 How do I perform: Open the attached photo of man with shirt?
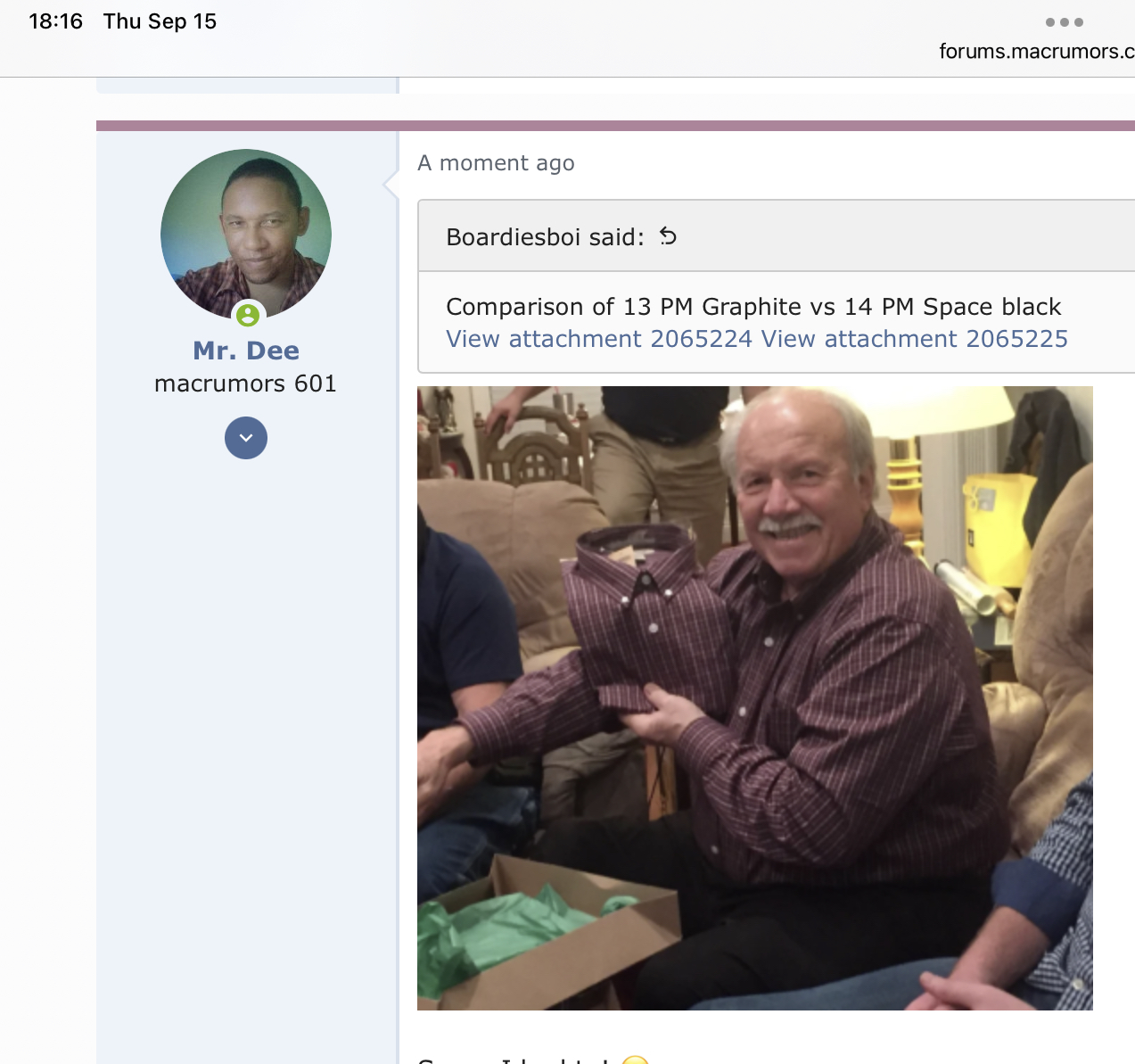coord(755,698)
